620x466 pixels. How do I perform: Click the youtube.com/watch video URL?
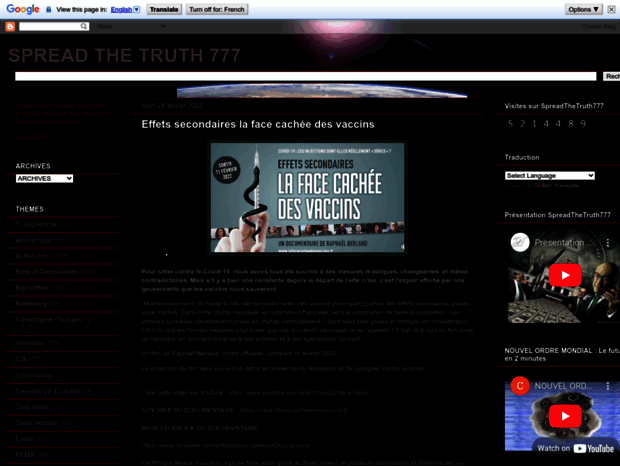click(298, 392)
